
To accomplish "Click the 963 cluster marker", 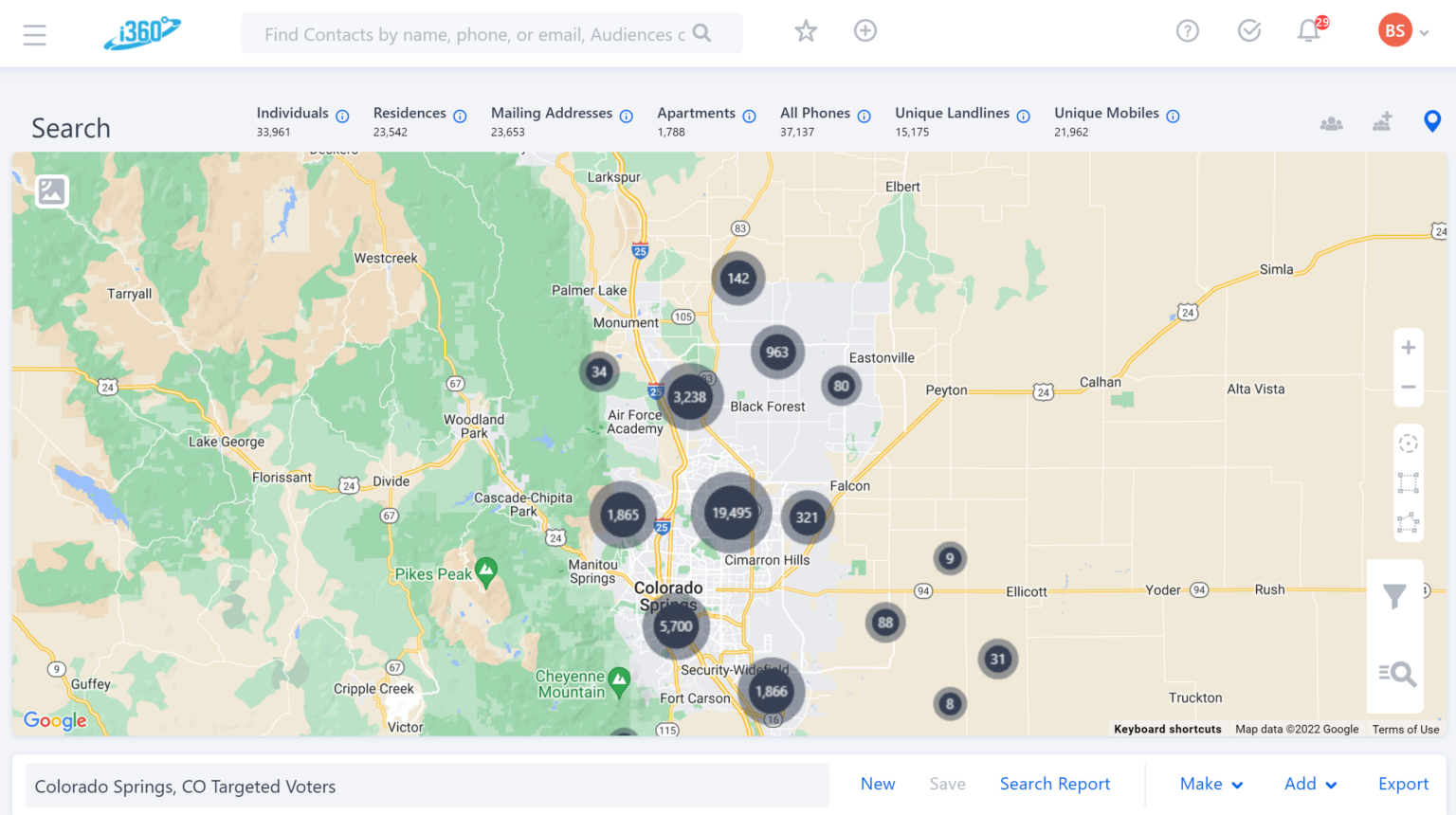I will point(777,353).
